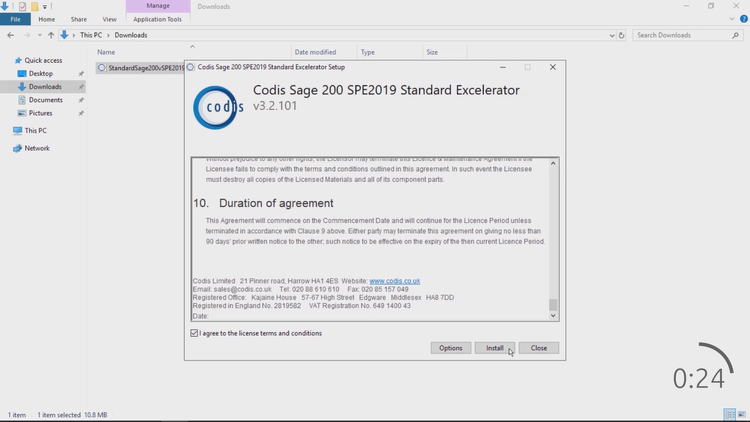Expand the address bar history dropdown

pyautogui.click(x=612, y=35)
